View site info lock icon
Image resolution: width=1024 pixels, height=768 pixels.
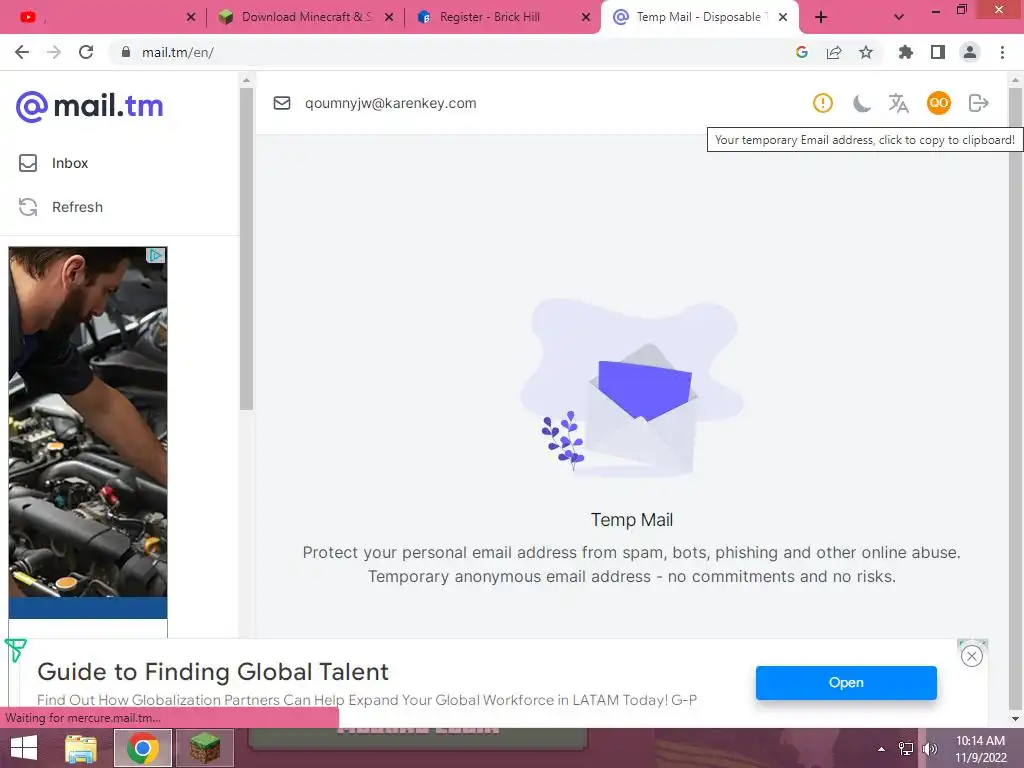tap(126, 52)
